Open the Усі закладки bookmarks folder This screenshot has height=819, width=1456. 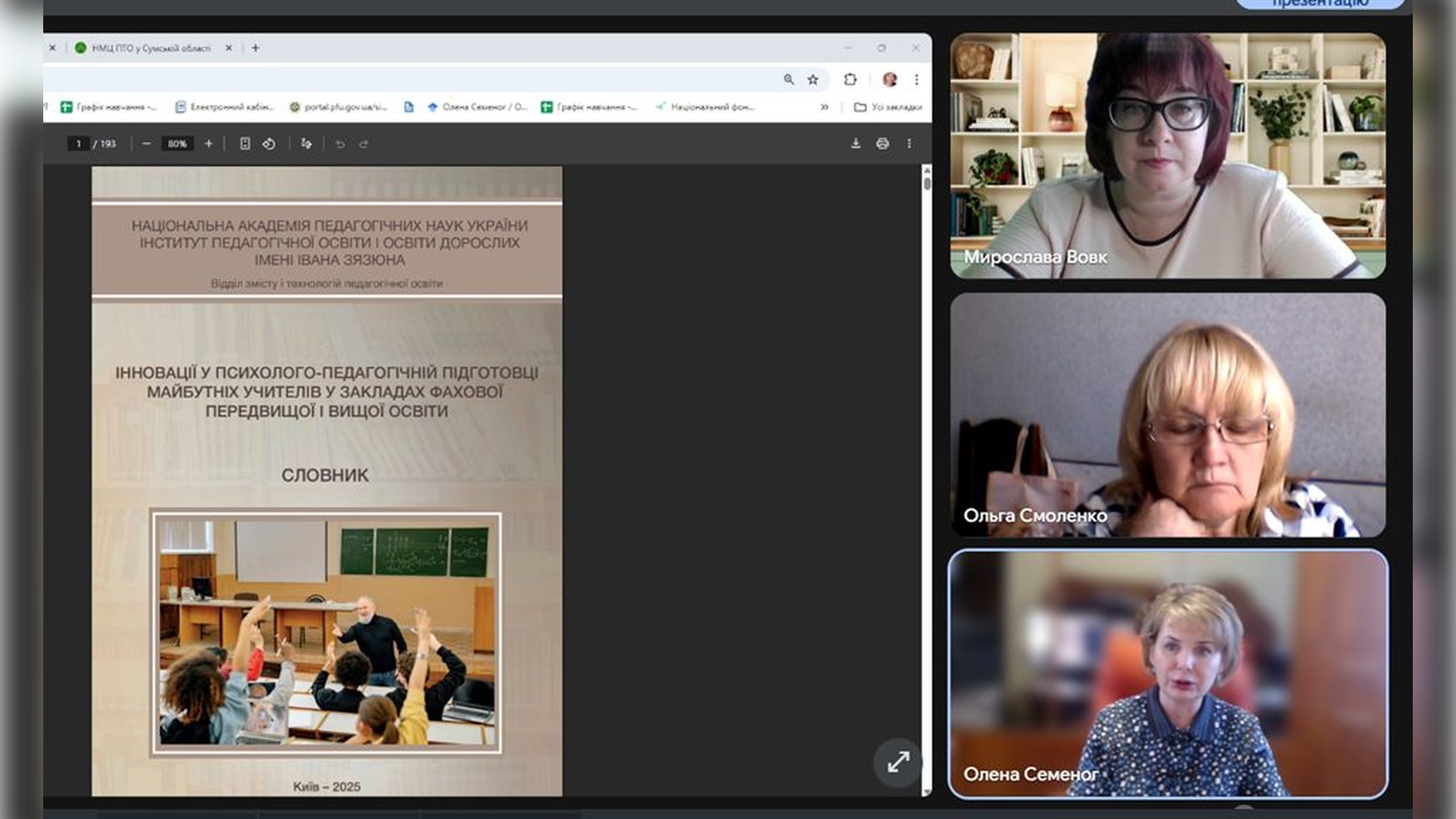(888, 107)
